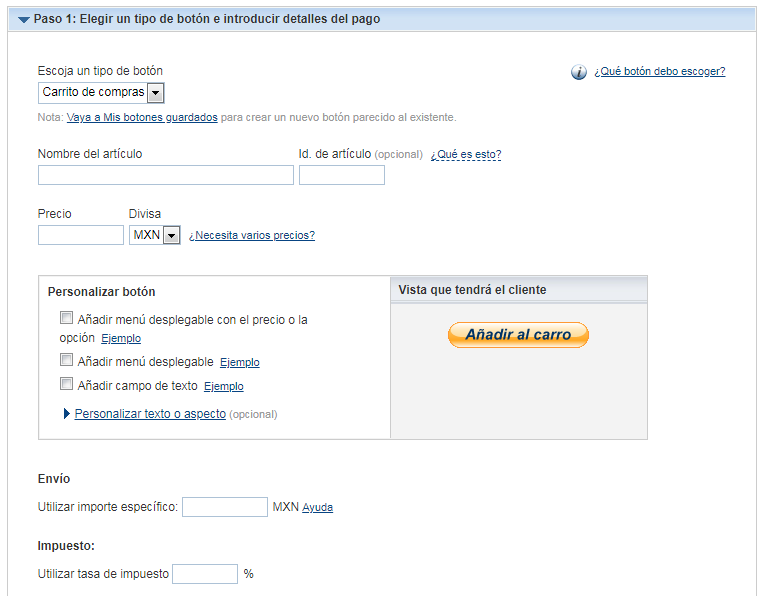The image size is (766, 596).
Task: Follow Vaya a Mis botones guardados link
Action: click(x=142, y=117)
